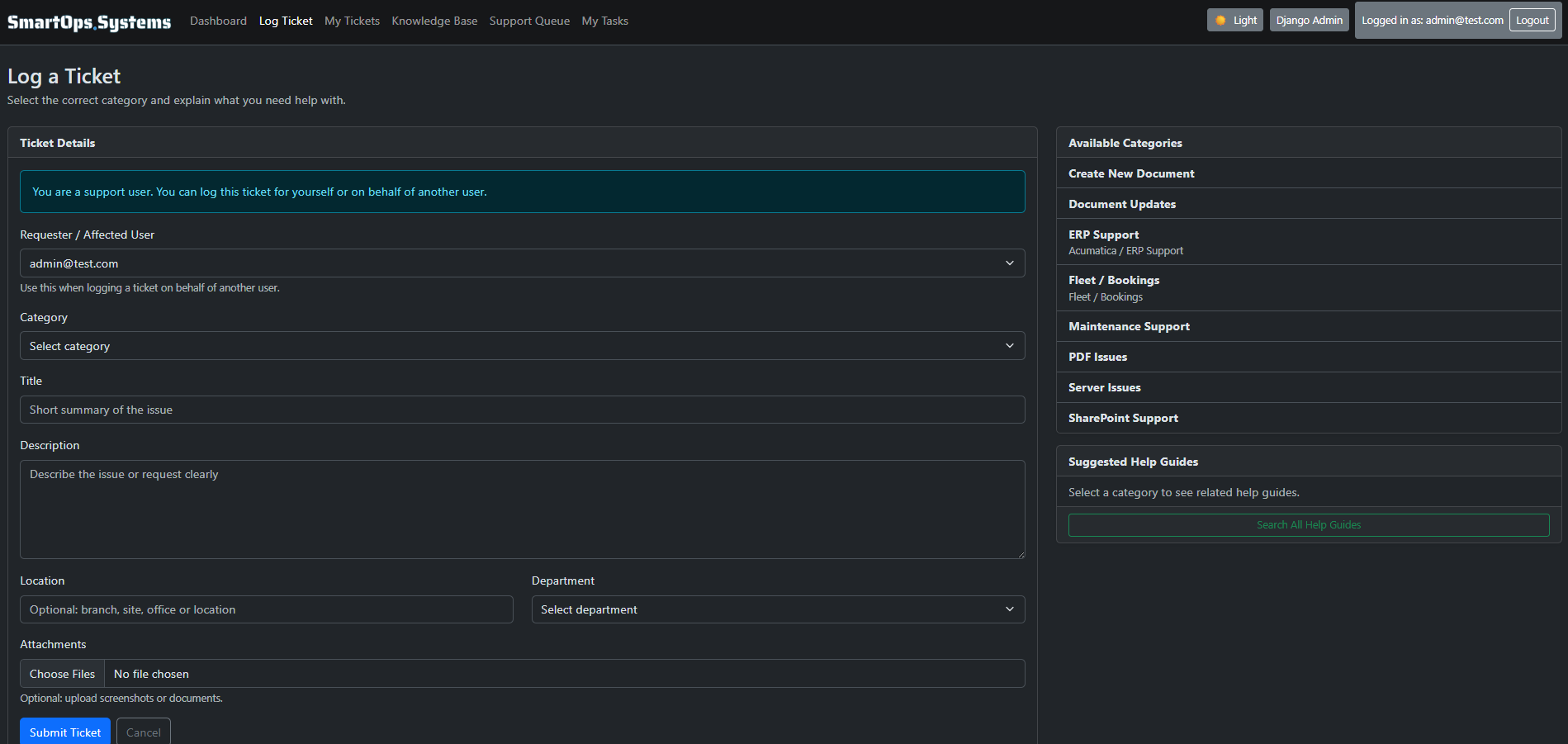Click the 'Acumatica / ERP Support' subtitle
The height and width of the screenshot is (744, 1568).
tap(1125, 251)
